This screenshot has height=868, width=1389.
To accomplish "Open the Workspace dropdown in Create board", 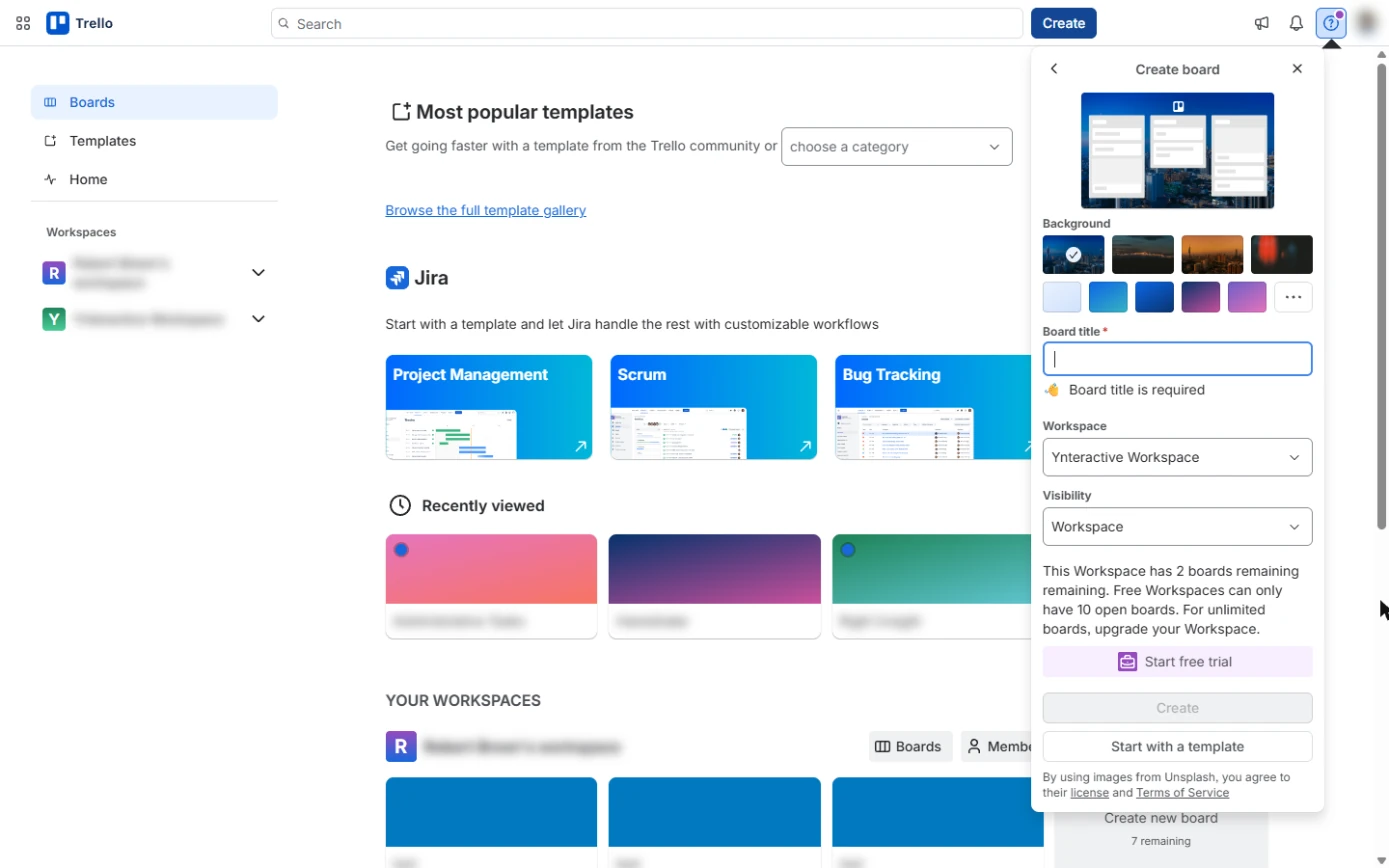I will pos(1177,457).
